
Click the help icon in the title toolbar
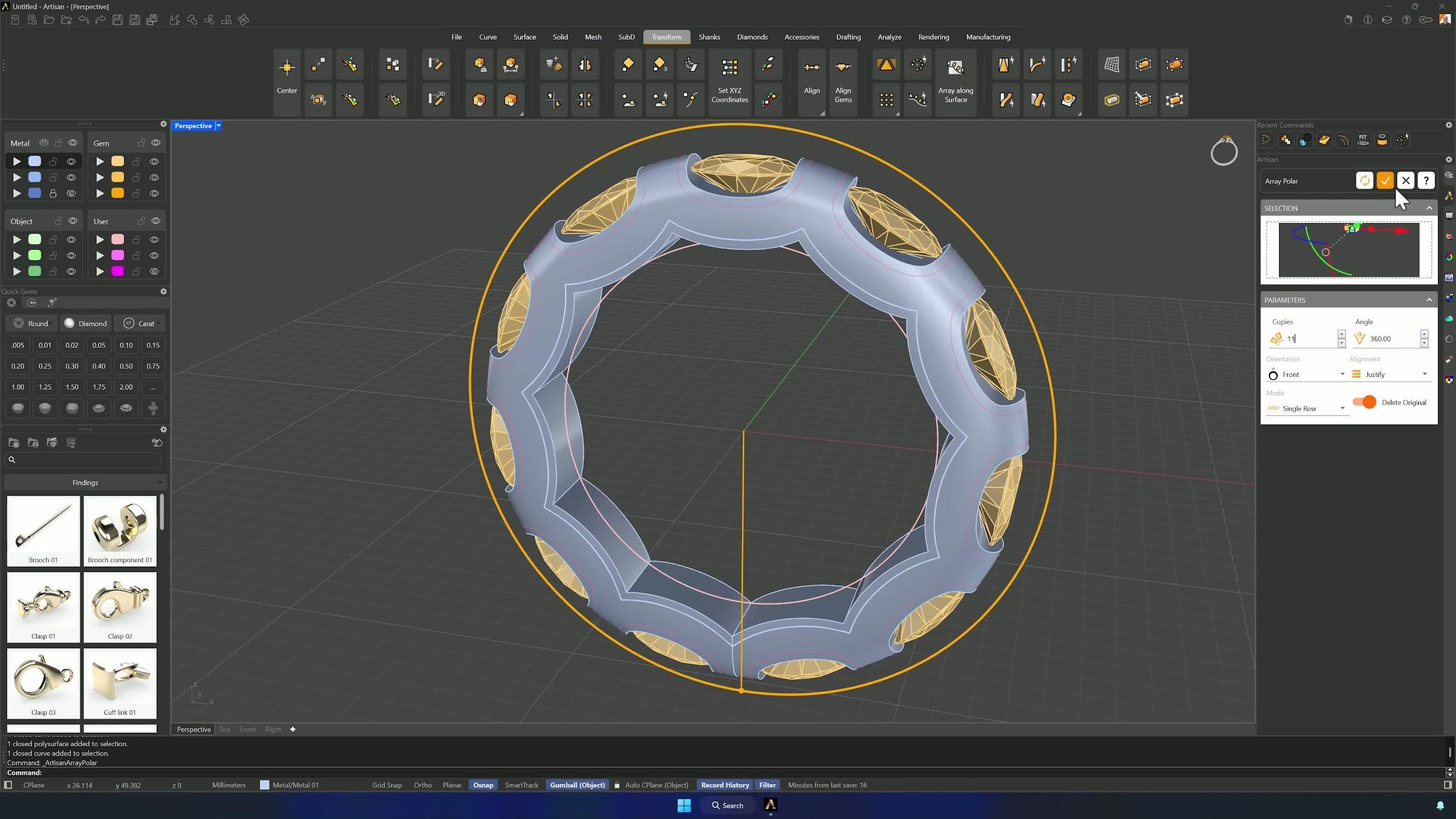click(x=1406, y=20)
